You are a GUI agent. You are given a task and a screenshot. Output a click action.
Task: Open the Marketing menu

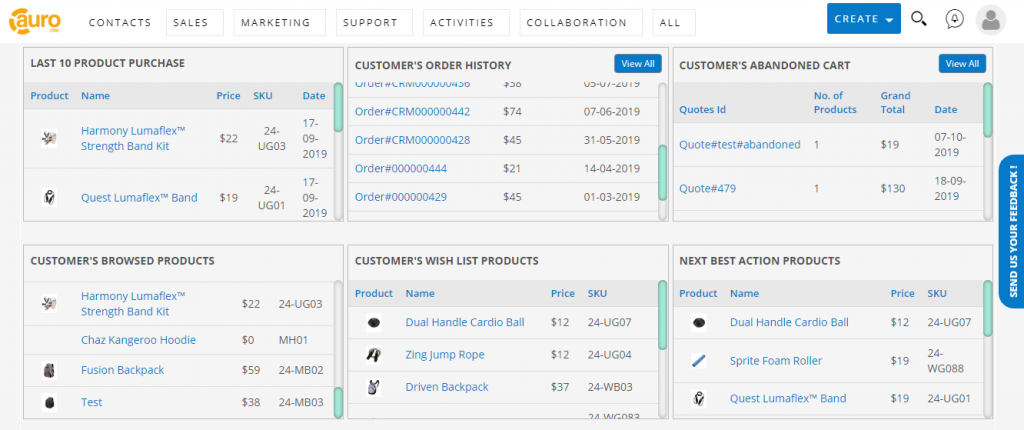(x=279, y=22)
